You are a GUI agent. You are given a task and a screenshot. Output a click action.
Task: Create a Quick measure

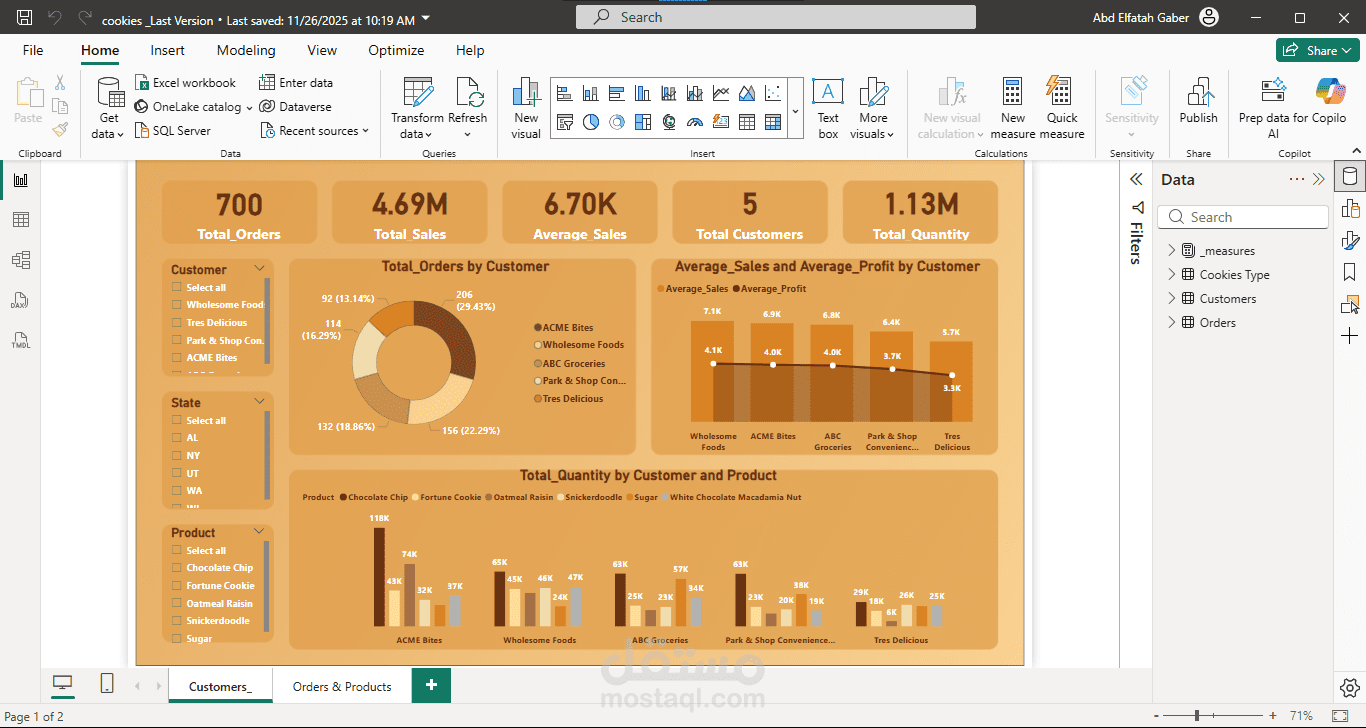coord(1062,108)
